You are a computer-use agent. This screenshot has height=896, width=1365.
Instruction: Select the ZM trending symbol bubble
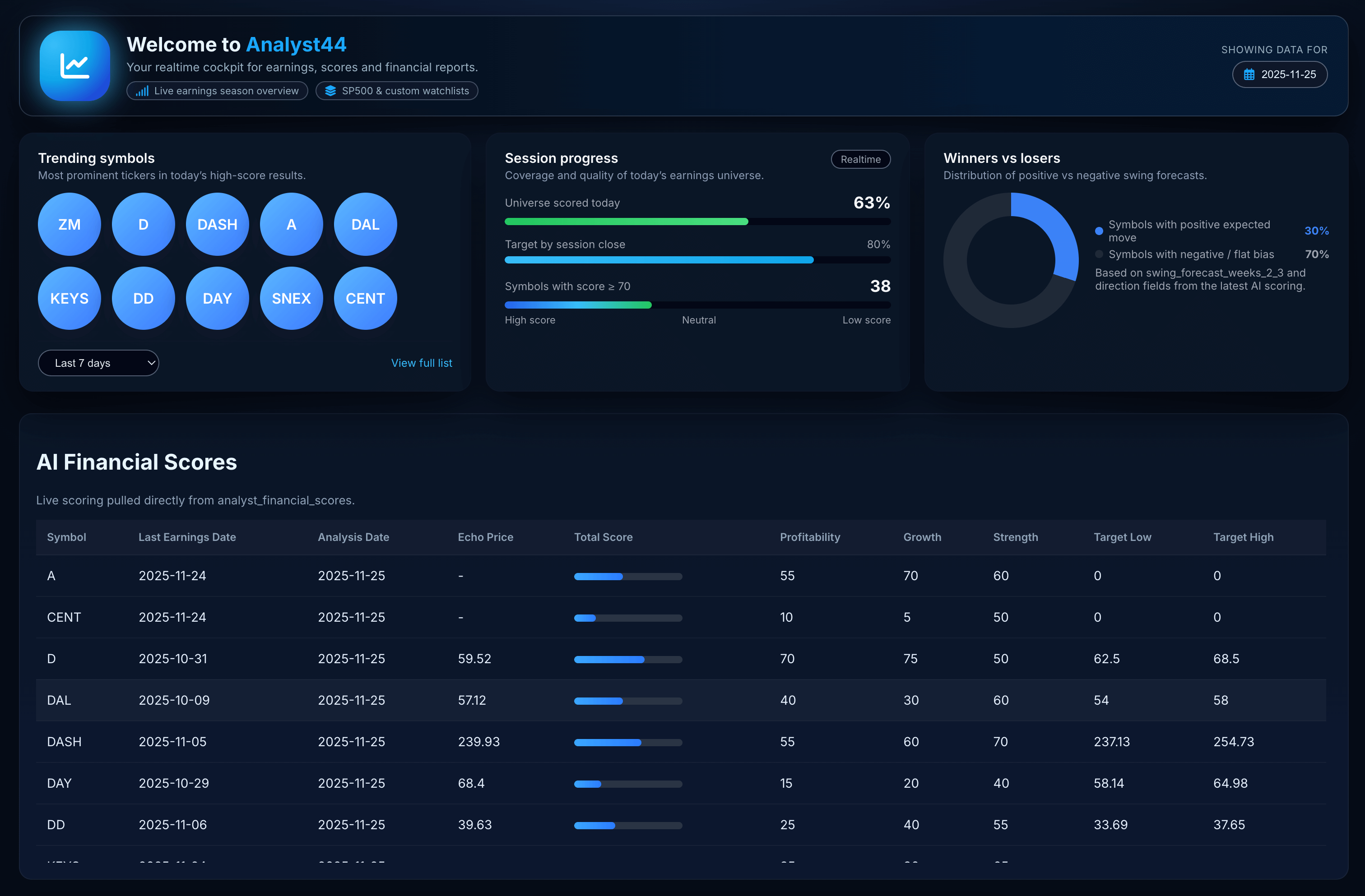click(70, 224)
